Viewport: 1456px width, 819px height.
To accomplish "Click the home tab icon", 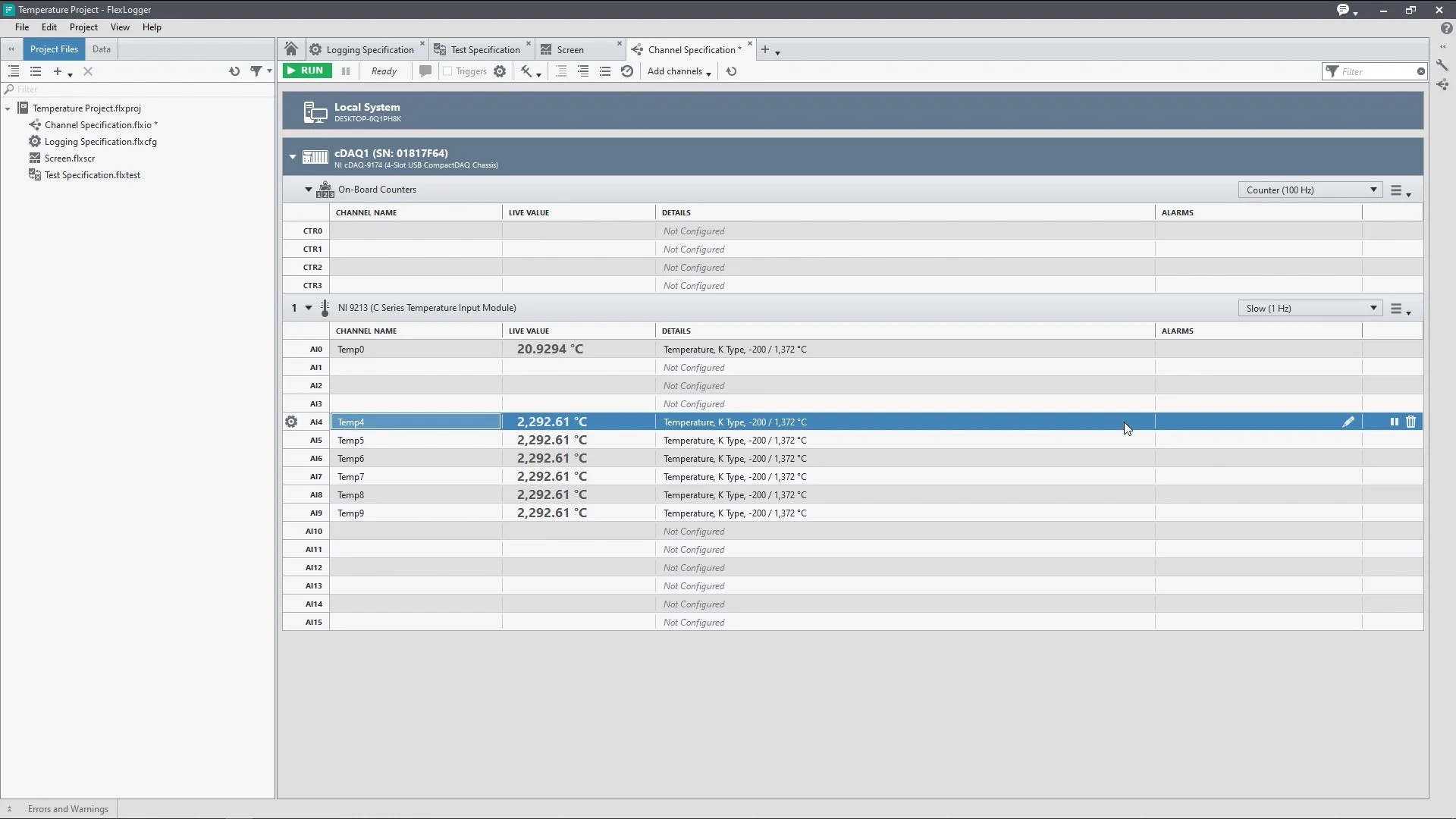I will tap(291, 49).
